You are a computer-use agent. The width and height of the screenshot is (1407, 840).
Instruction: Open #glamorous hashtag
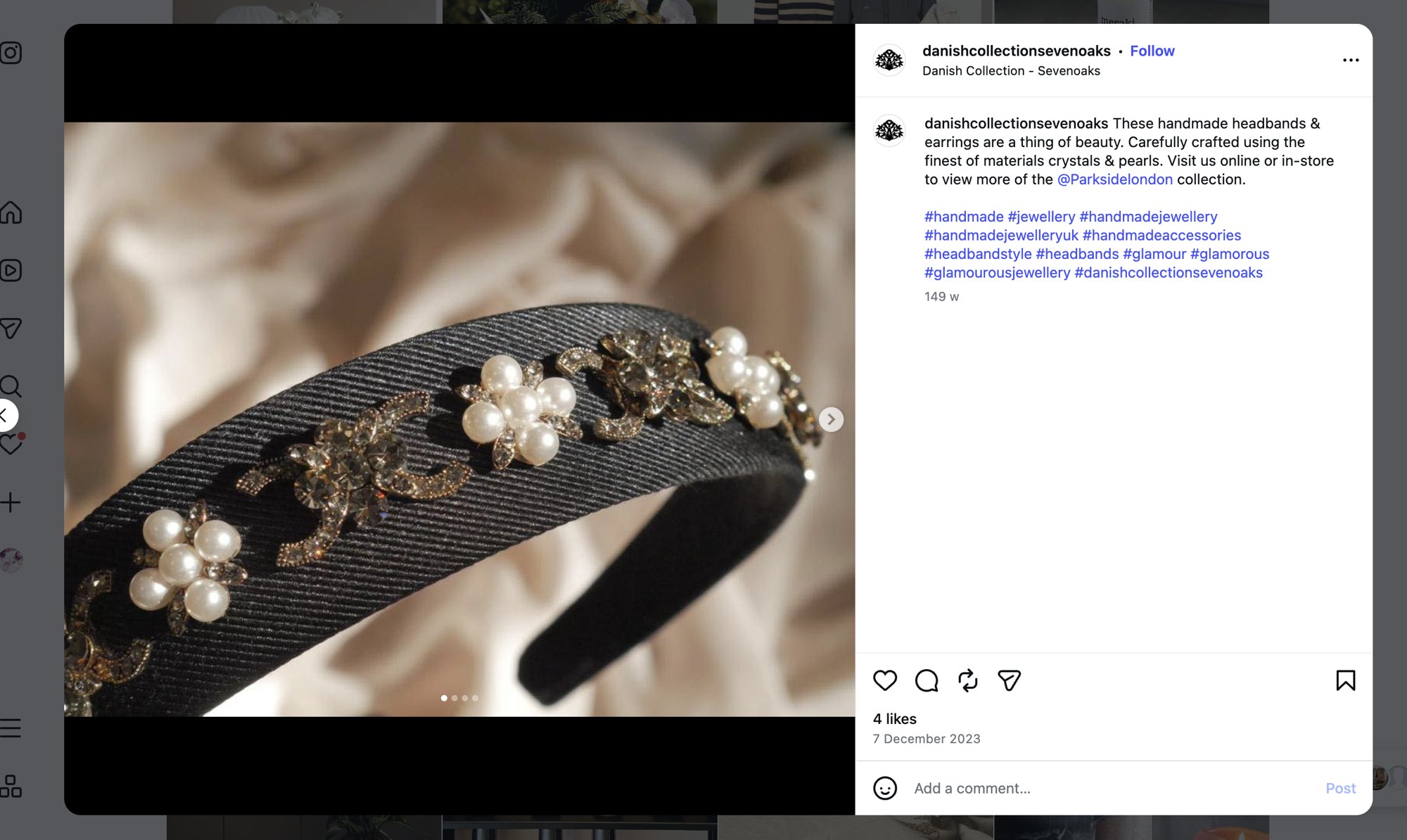pyautogui.click(x=1230, y=254)
